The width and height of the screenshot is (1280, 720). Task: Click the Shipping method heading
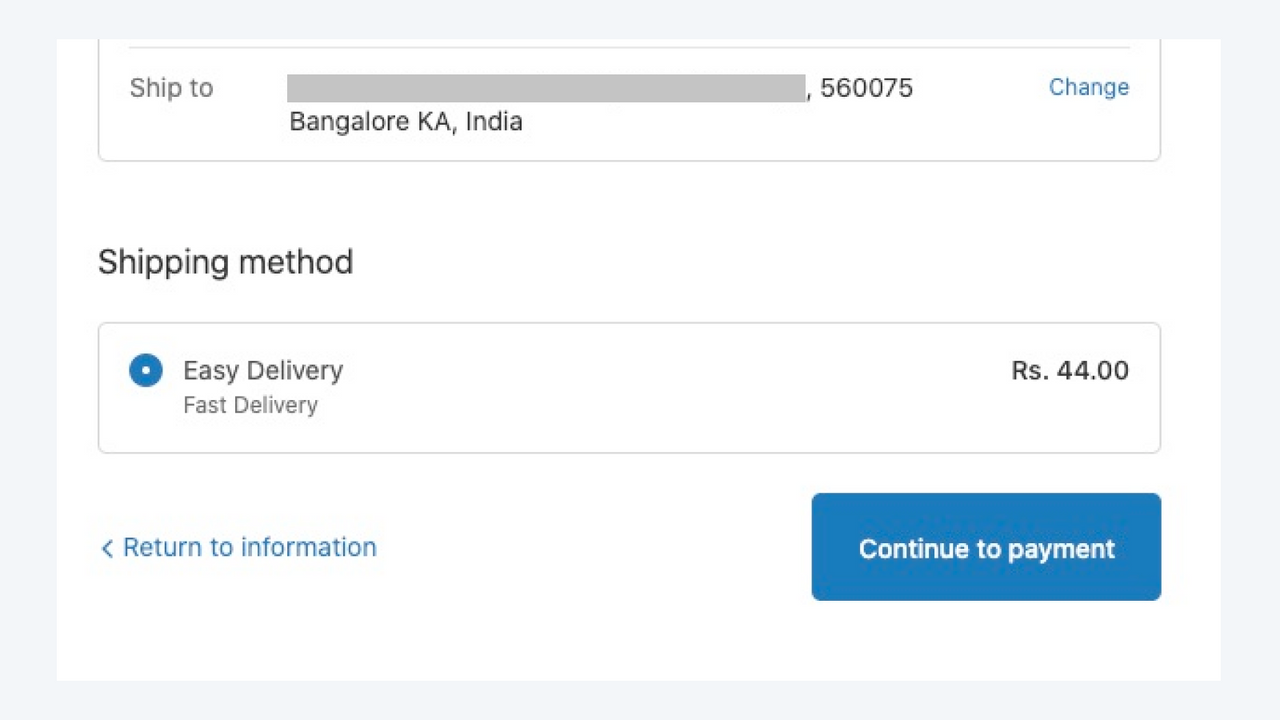[x=225, y=262]
